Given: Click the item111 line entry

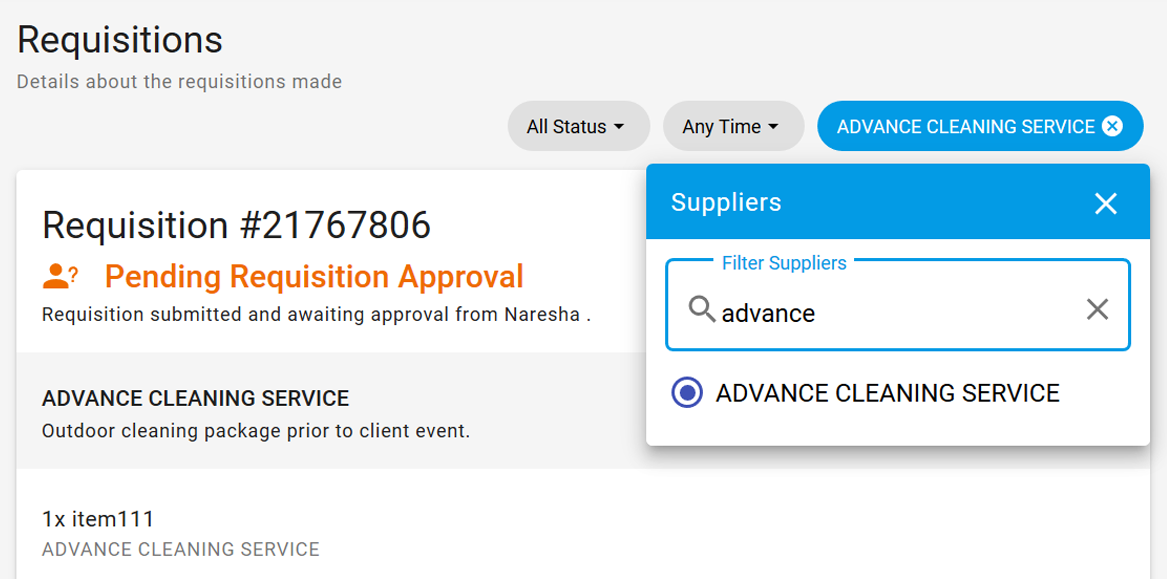Looking at the screenshot, I should tap(97, 518).
